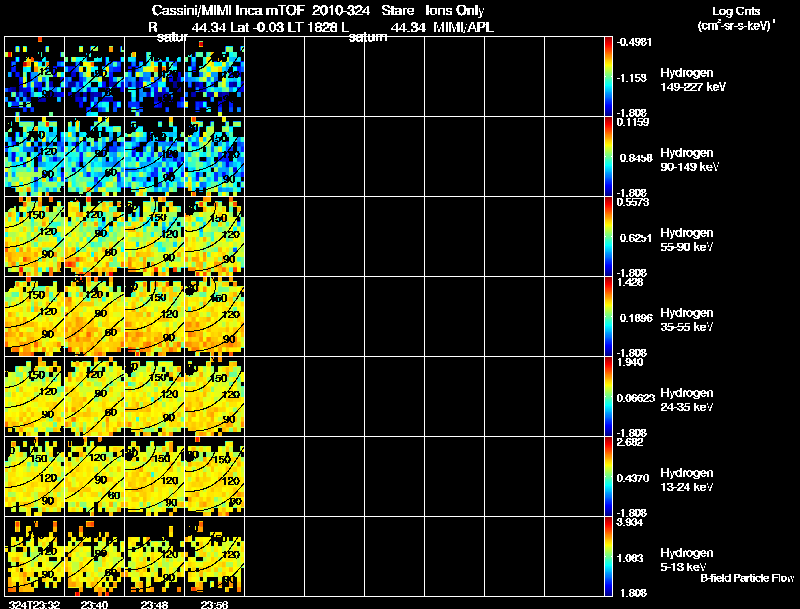Click the Hydrogen 90-149 keV color bar

pos(609,156)
